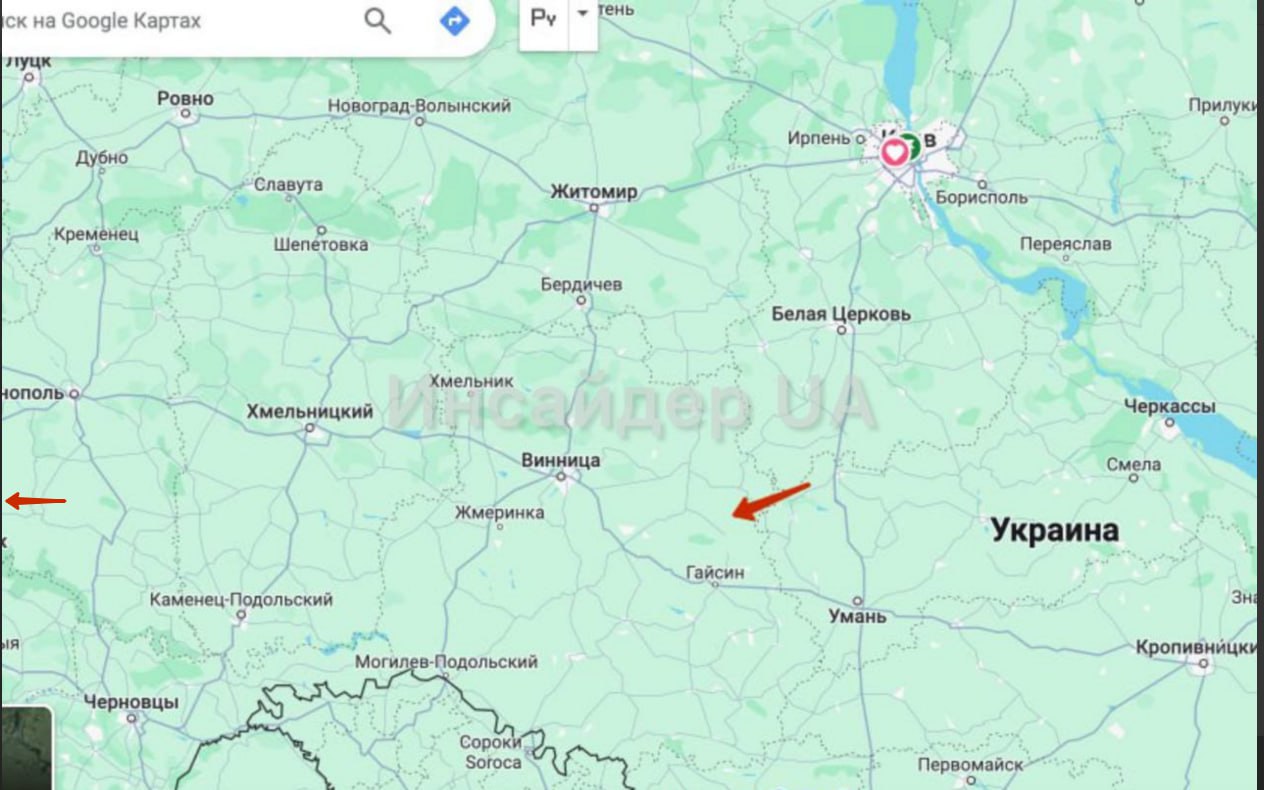Click the Белая Церковь city label
The width and height of the screenshot is (1264, 790).
coord(841,314)
